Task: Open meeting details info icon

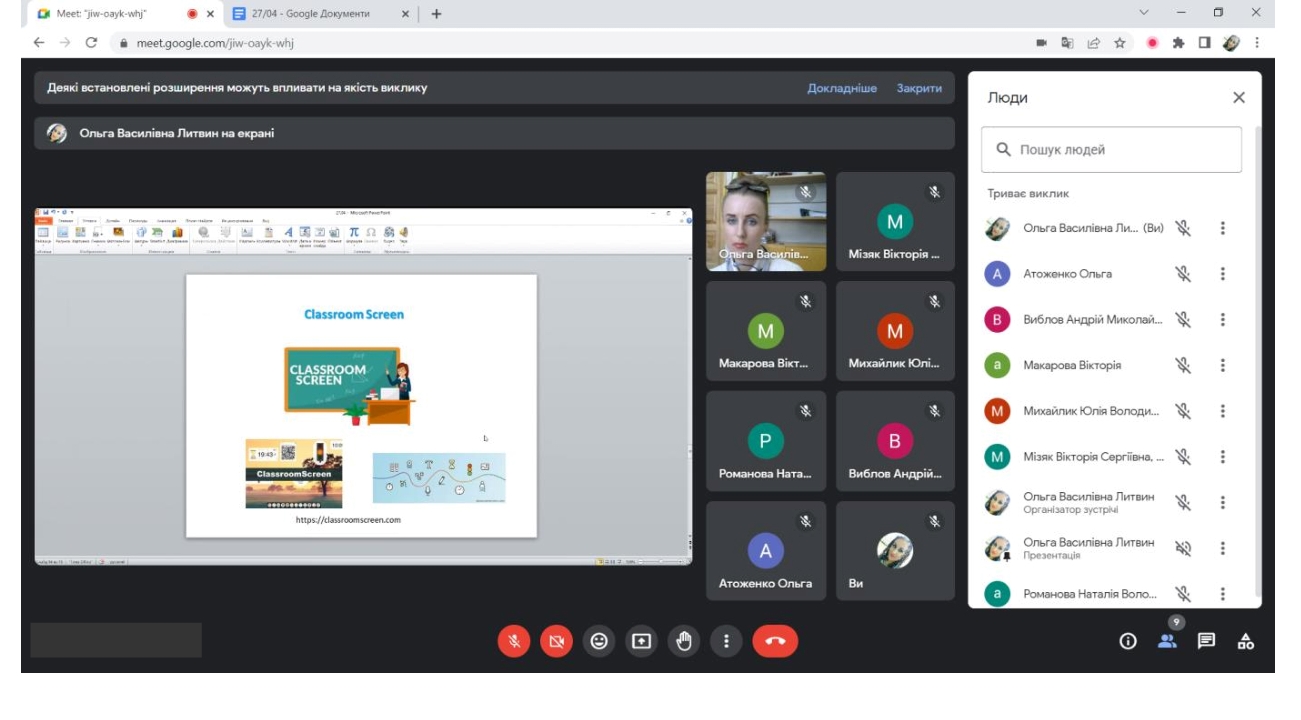Action: coord(1128,642)
